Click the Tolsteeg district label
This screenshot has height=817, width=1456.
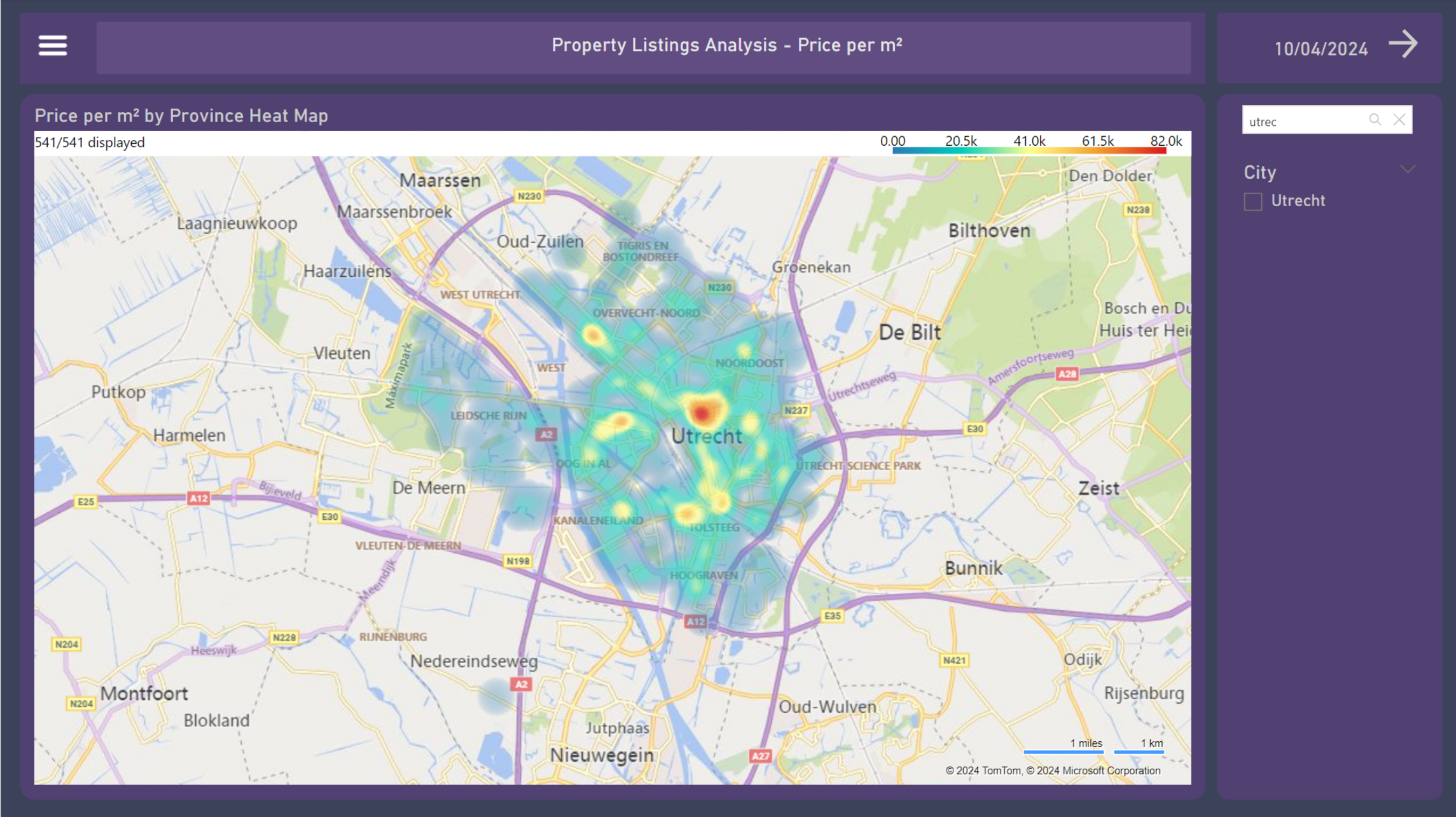(714, 527)
